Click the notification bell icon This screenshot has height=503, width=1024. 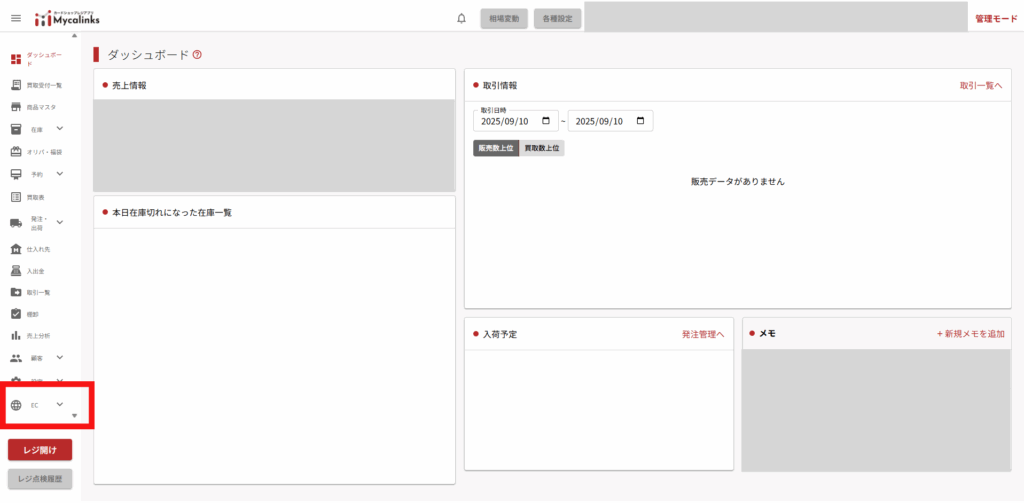[x=461, y=18]
